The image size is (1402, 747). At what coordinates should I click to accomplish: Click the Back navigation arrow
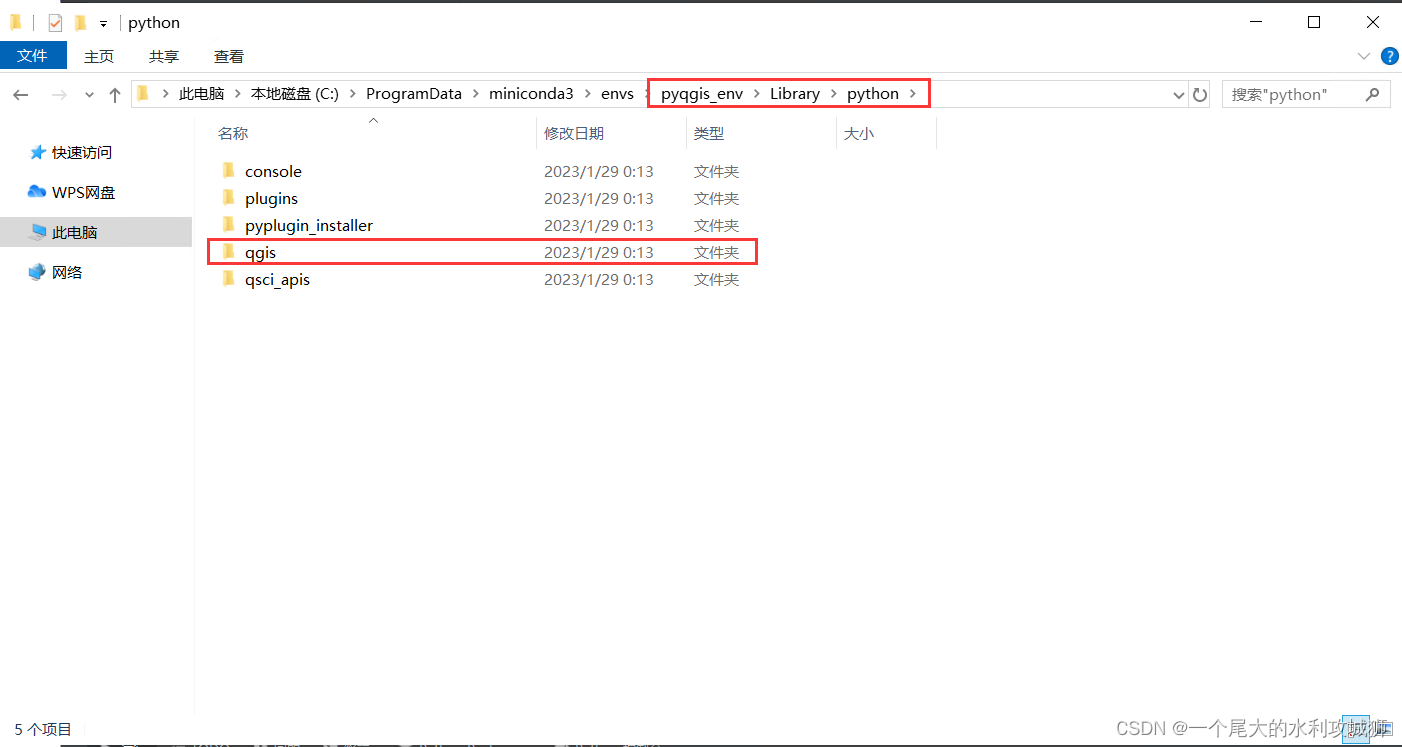click(x=20, y=94)
